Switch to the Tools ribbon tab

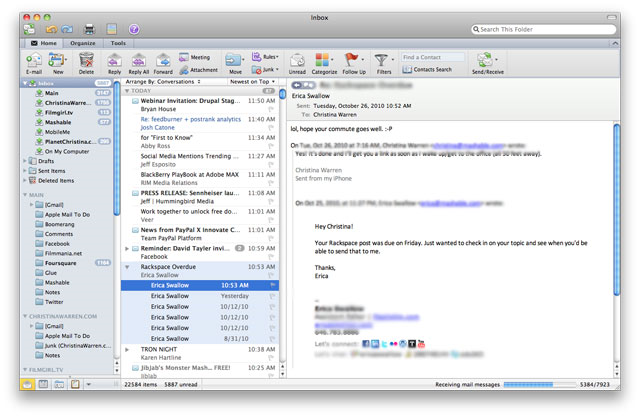coord(118,43)
